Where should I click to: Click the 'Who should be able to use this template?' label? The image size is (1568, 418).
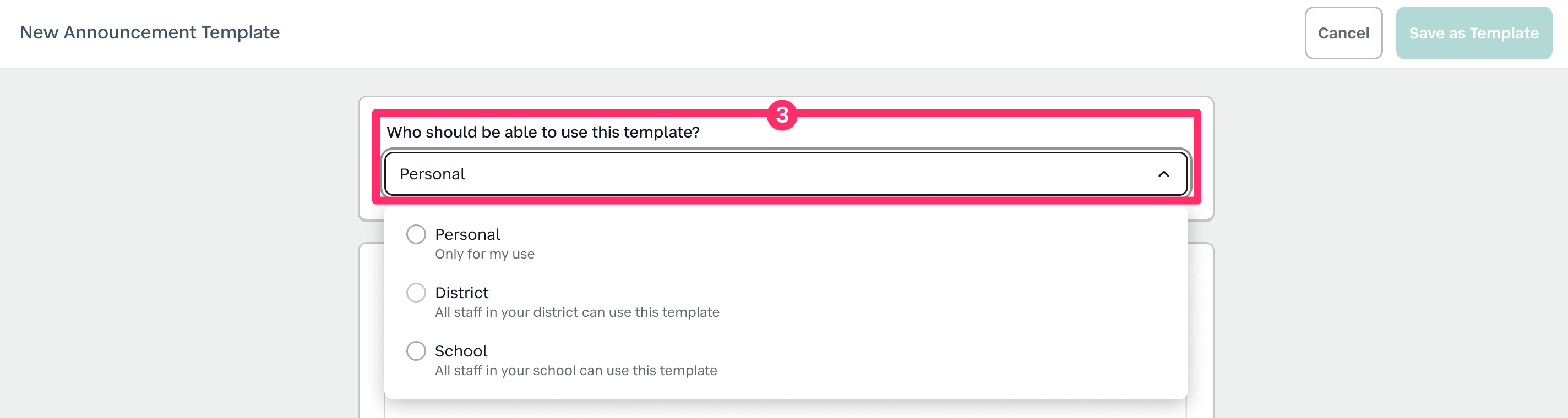click(x=543, y=133)
